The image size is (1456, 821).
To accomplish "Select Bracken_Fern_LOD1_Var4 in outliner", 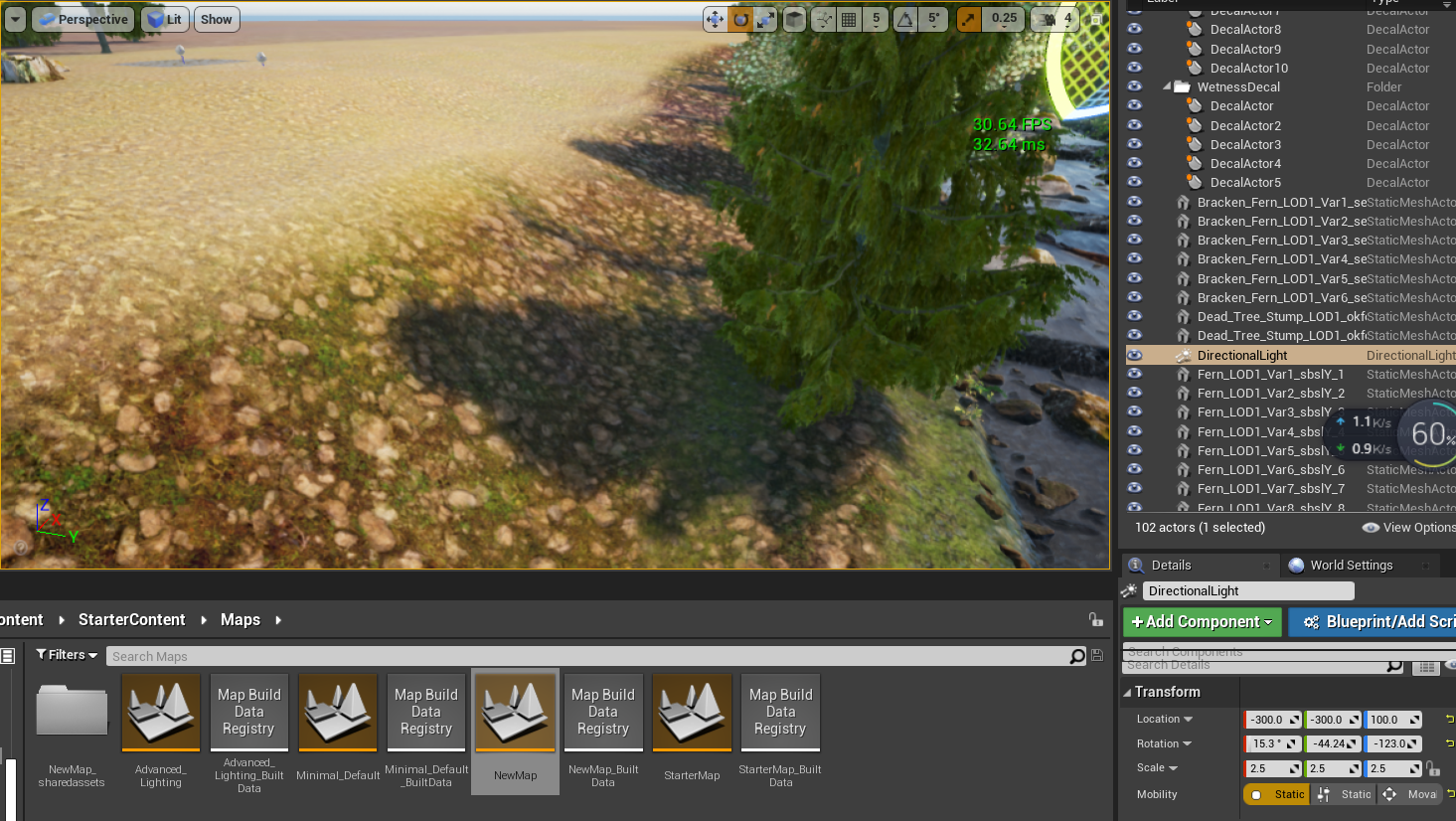I will point(1282,259).
